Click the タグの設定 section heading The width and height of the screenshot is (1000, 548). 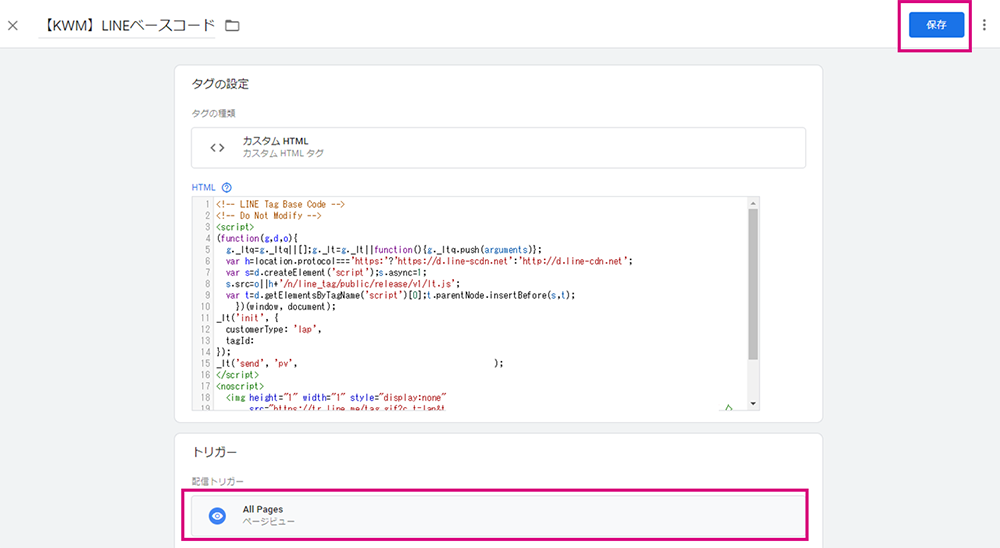pos(220,84)
